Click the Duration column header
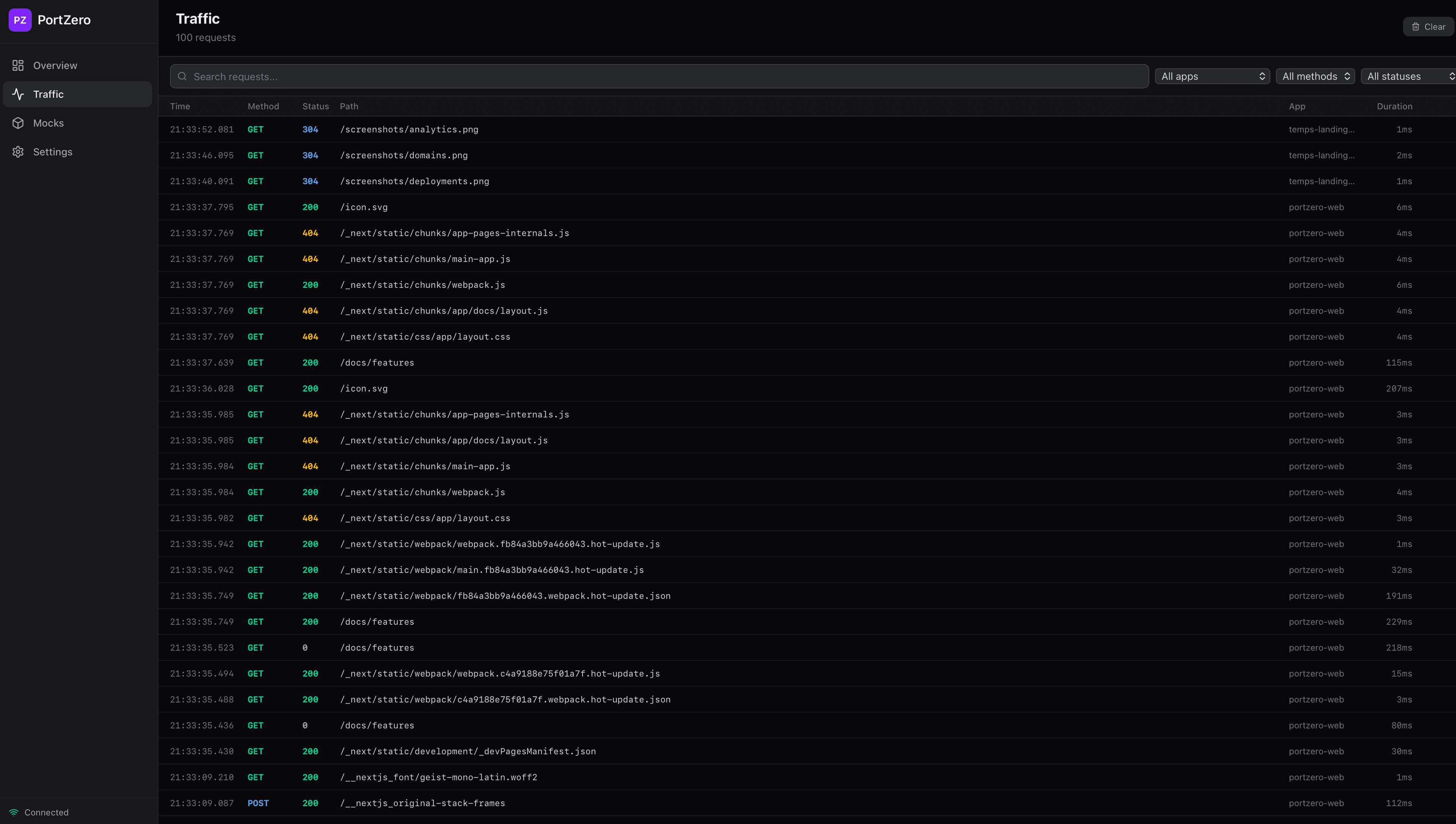The image size is (1456, 824). [1394, 107]
